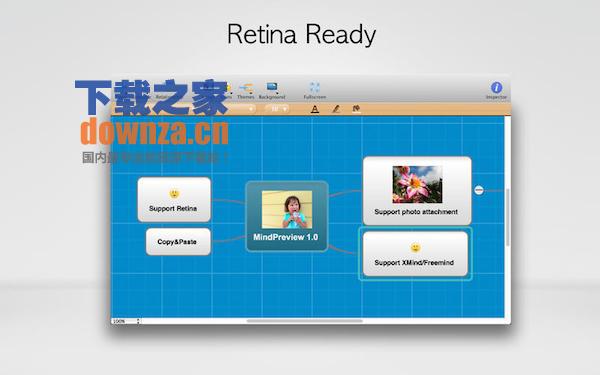Open the Themes toolbar item

coord(245,91)
